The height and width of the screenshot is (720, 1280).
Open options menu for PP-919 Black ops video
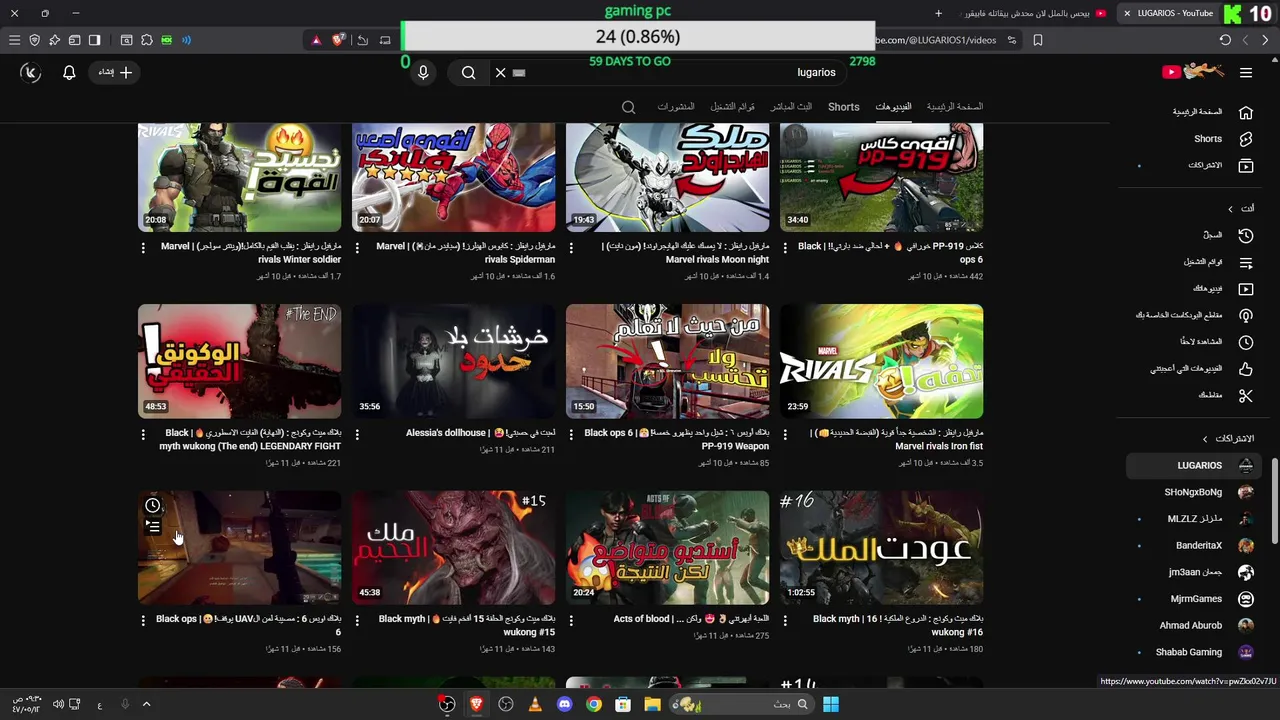coord(785,247)
